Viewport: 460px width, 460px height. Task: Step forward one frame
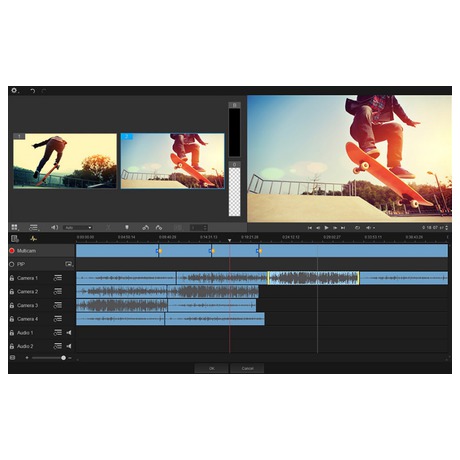pyautogui.click(x=335, y=228)
